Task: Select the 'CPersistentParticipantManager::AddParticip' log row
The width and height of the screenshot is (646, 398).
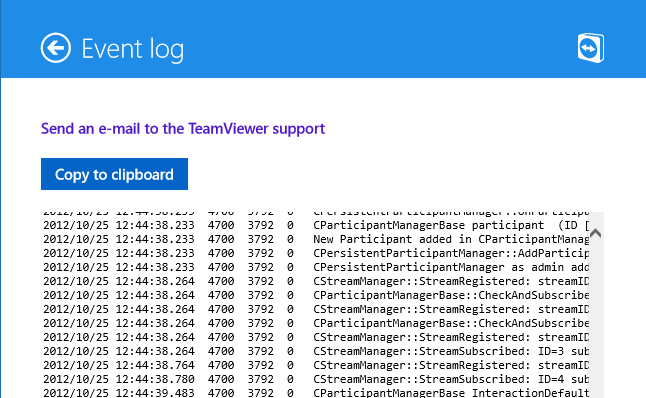Action: point(316,253)
